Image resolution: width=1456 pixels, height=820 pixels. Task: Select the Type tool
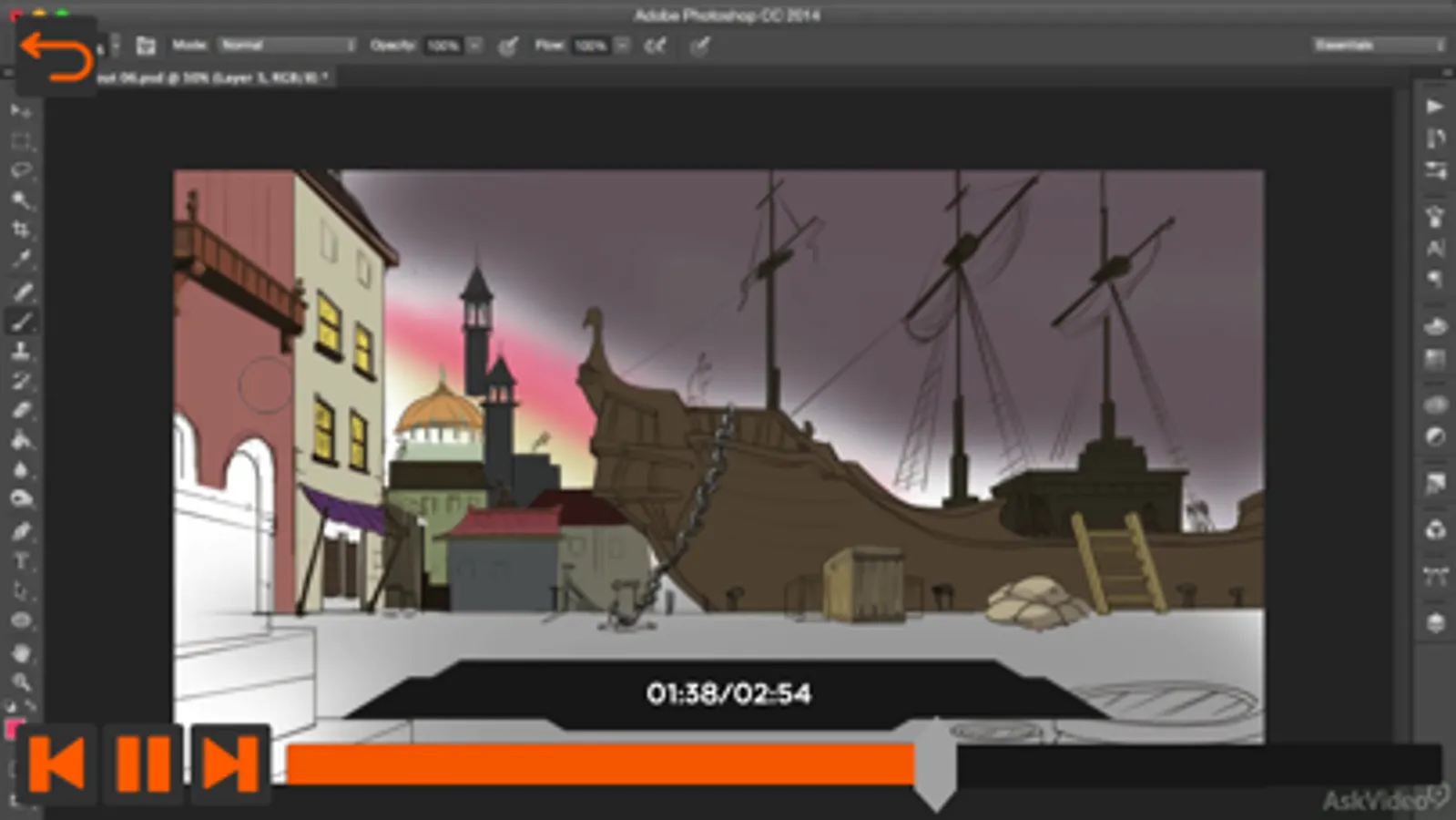[21, 561]
